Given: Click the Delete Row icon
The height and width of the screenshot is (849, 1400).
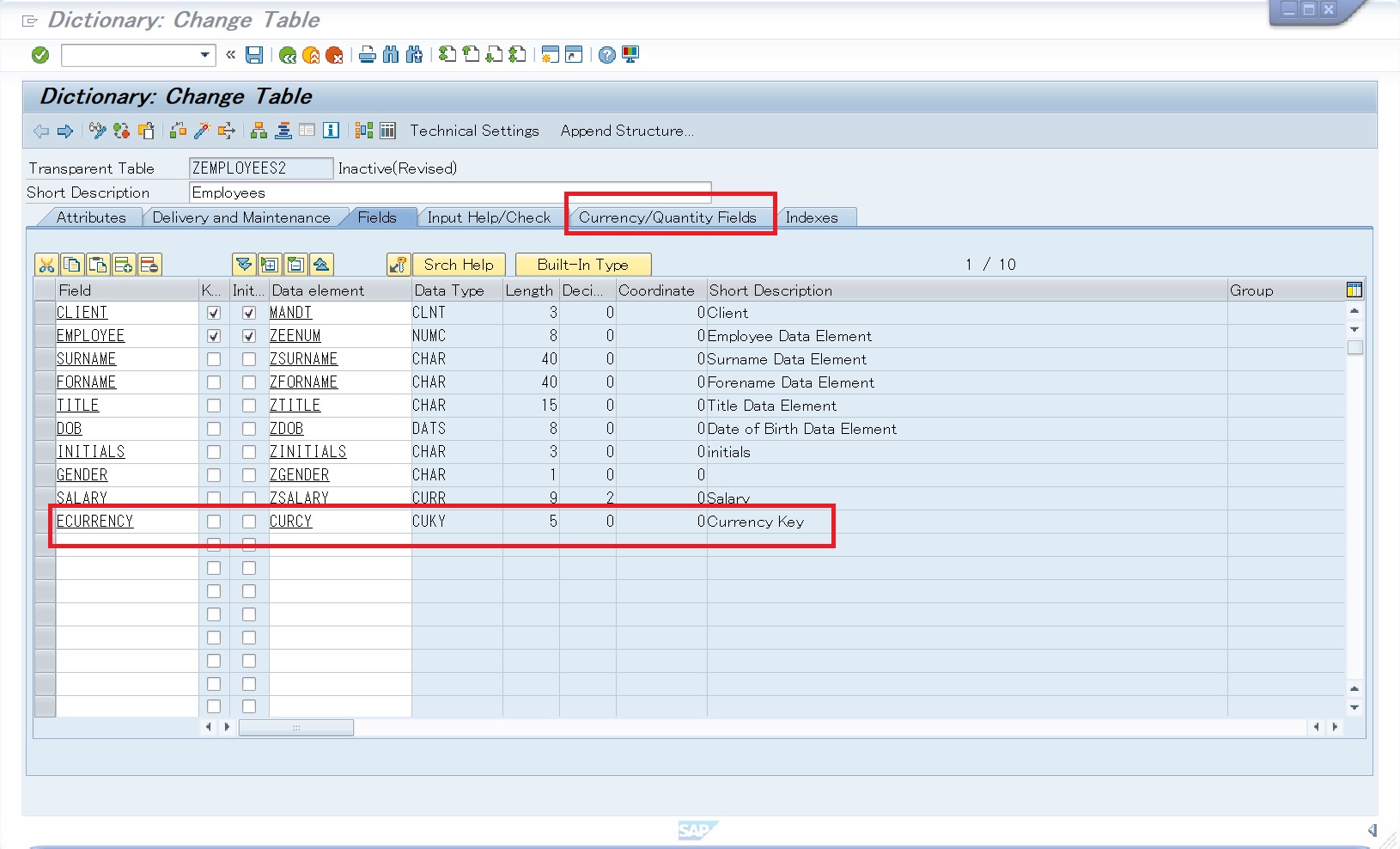Looking at the screenshot, I should click(x=149, y=265).
